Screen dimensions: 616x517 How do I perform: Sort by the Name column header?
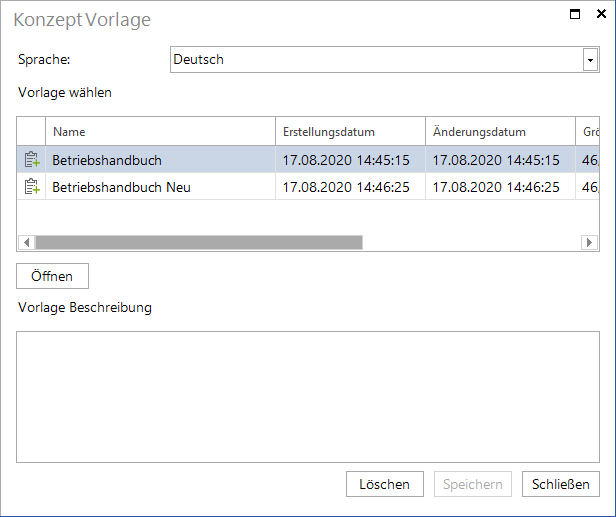(160, 132)
